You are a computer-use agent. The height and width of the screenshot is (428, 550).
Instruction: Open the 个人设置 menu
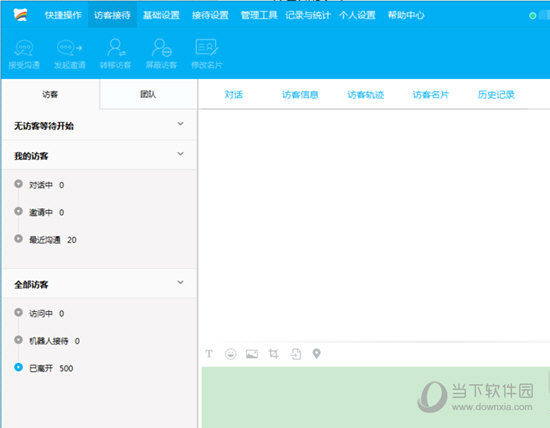tap(357, 15)
